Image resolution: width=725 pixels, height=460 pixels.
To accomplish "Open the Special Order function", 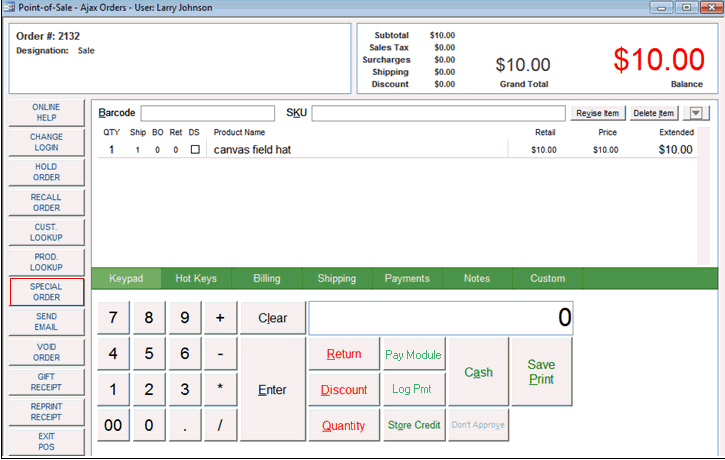I will [x=46, y=292].
